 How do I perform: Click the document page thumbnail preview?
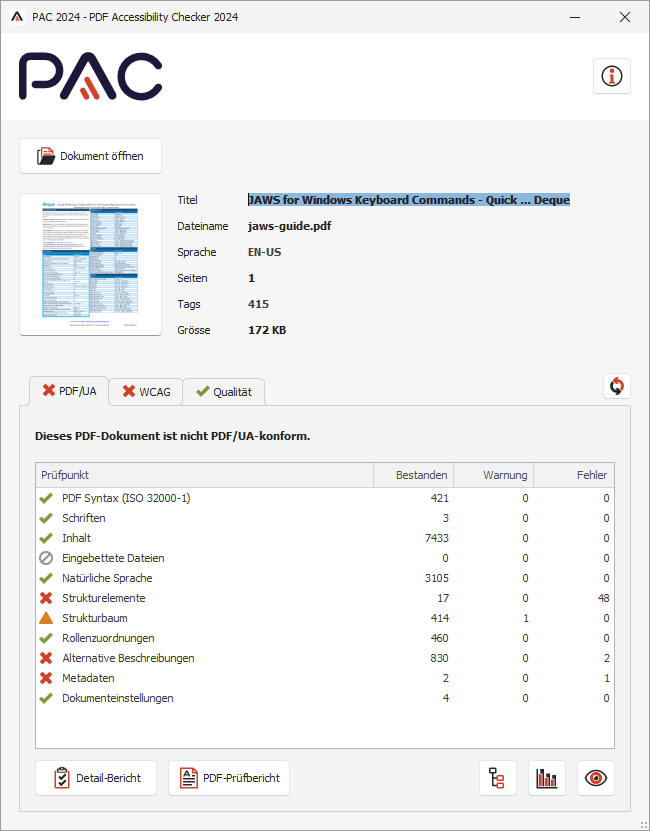pos(91,265)
